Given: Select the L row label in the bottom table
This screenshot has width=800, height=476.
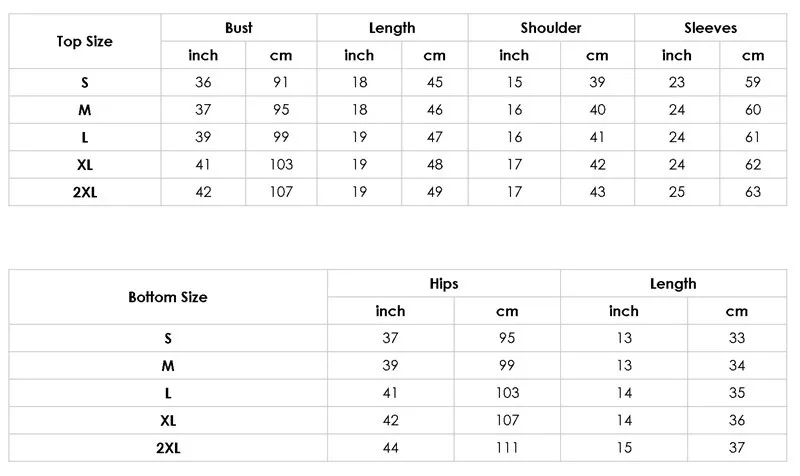Looking at the screenshot, I should 168,393.
